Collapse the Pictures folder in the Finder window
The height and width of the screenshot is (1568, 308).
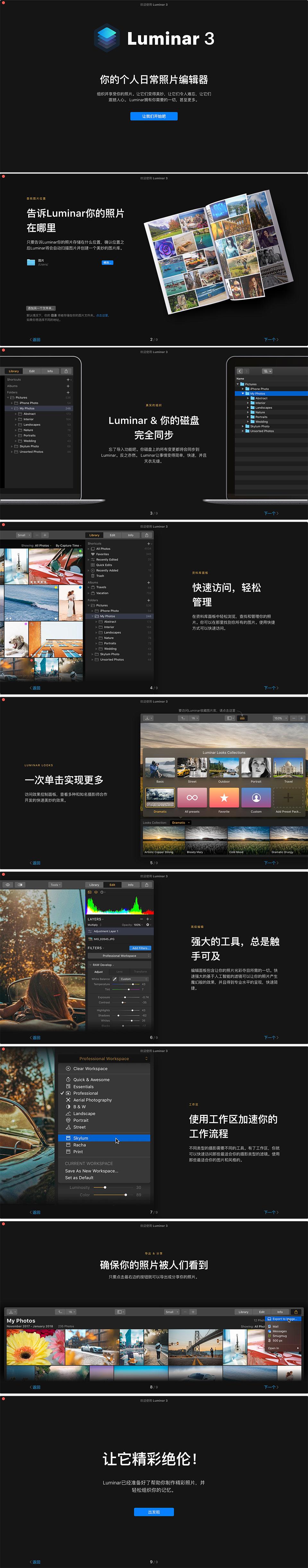click(x=238, y=384)
